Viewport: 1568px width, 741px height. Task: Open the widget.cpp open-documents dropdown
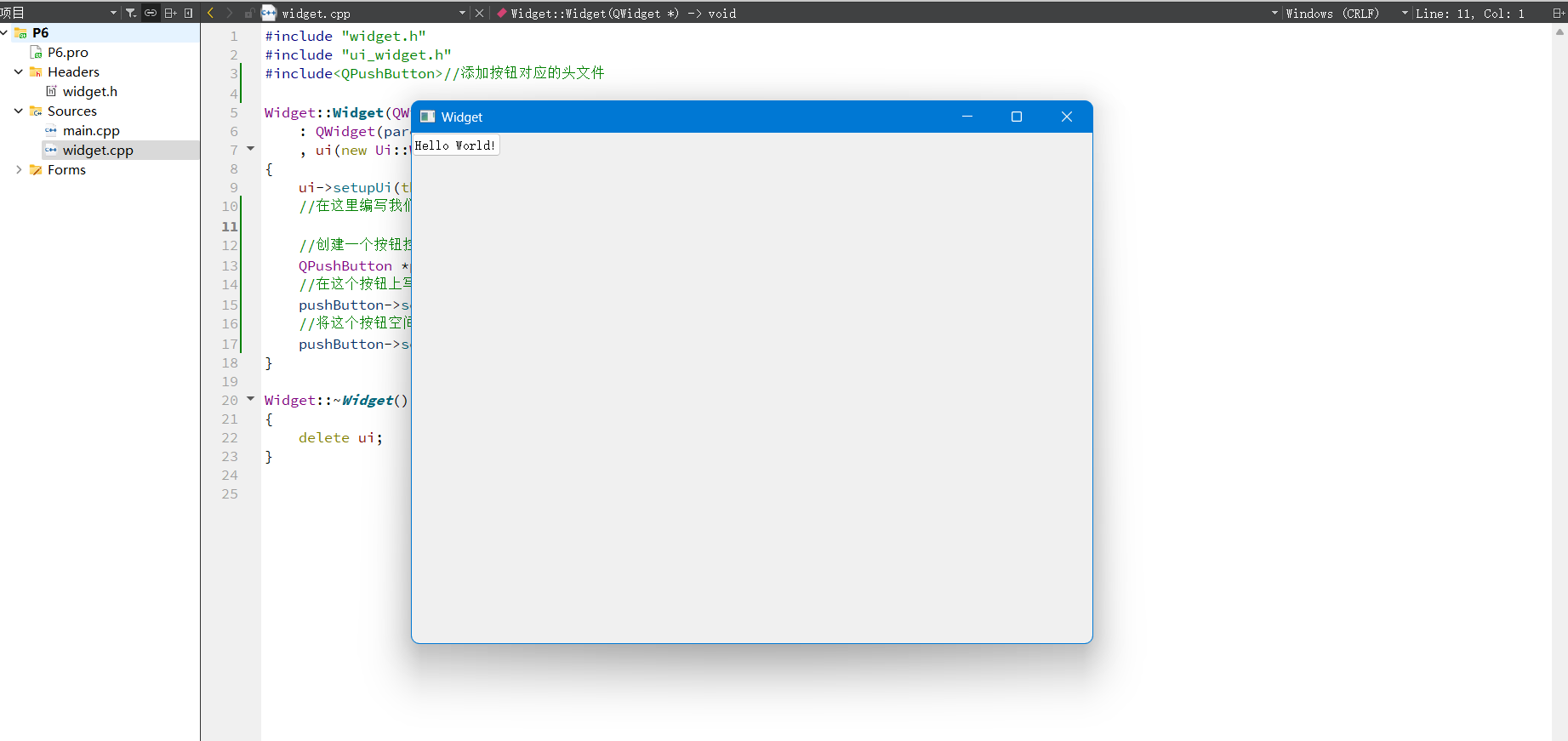(x=462, y=13)
